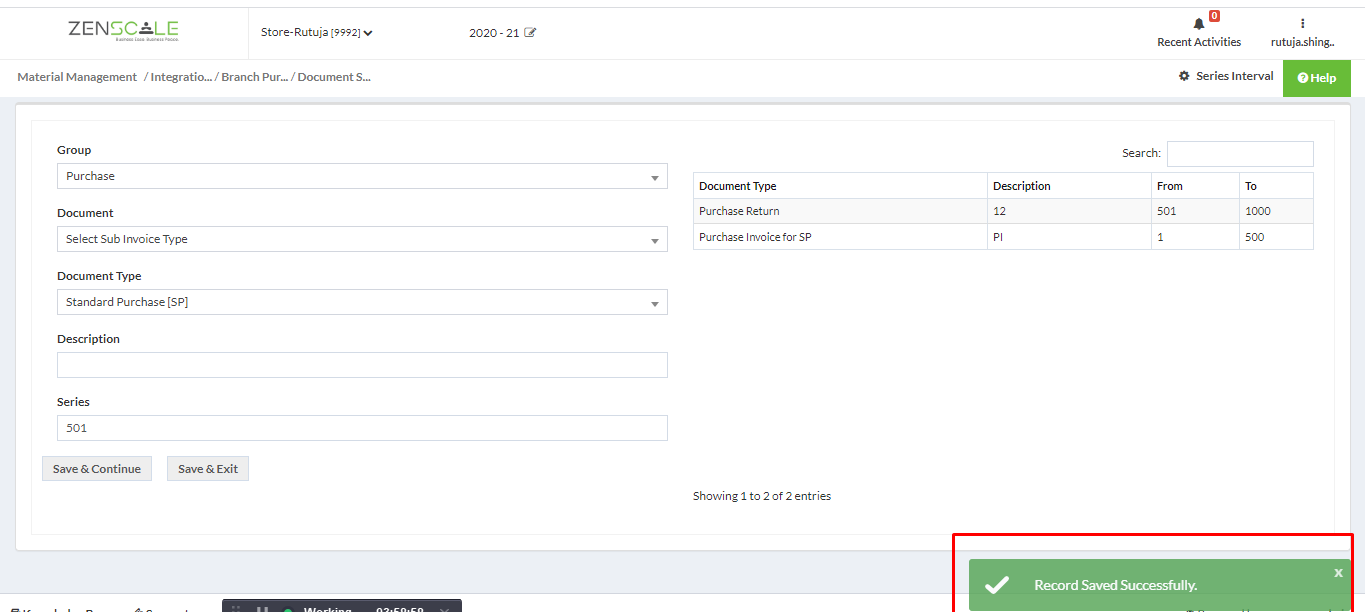Go to Branch Pur... breadcrumb

[254, 77]
